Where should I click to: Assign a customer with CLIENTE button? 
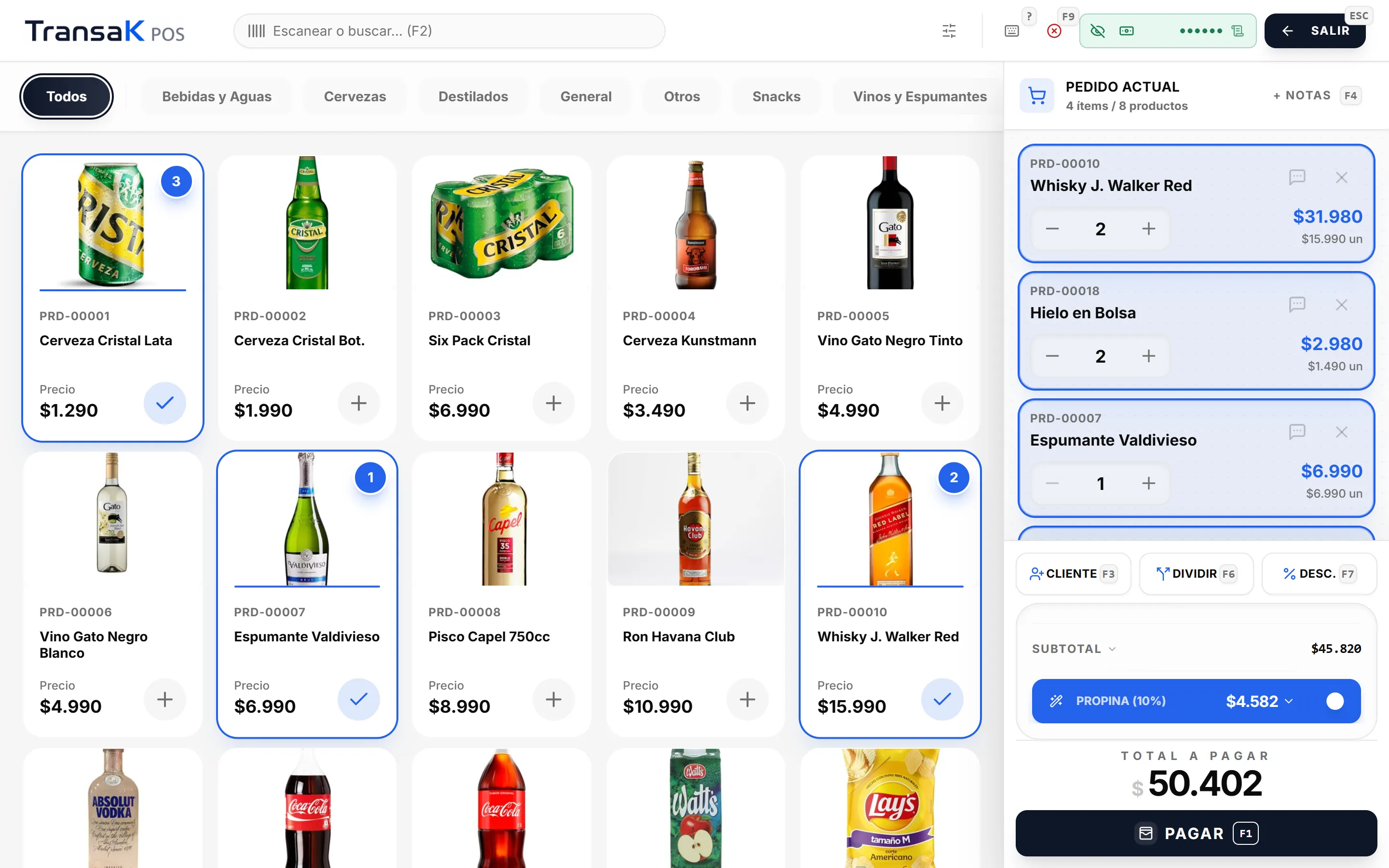coord(1073,573)
